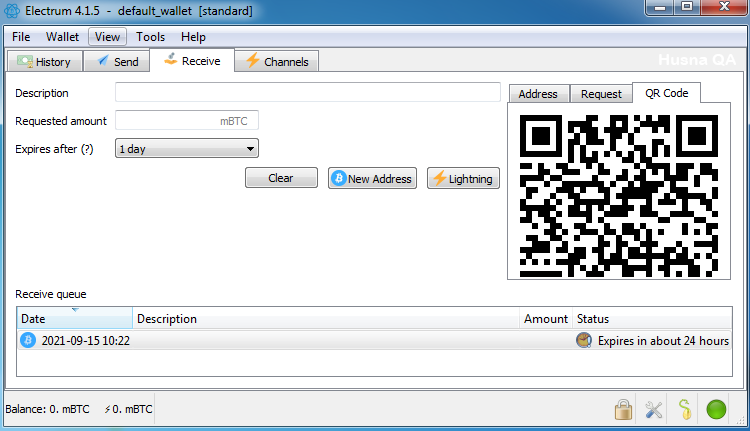Click the expiry clock icon in Status column

point(584,340)
